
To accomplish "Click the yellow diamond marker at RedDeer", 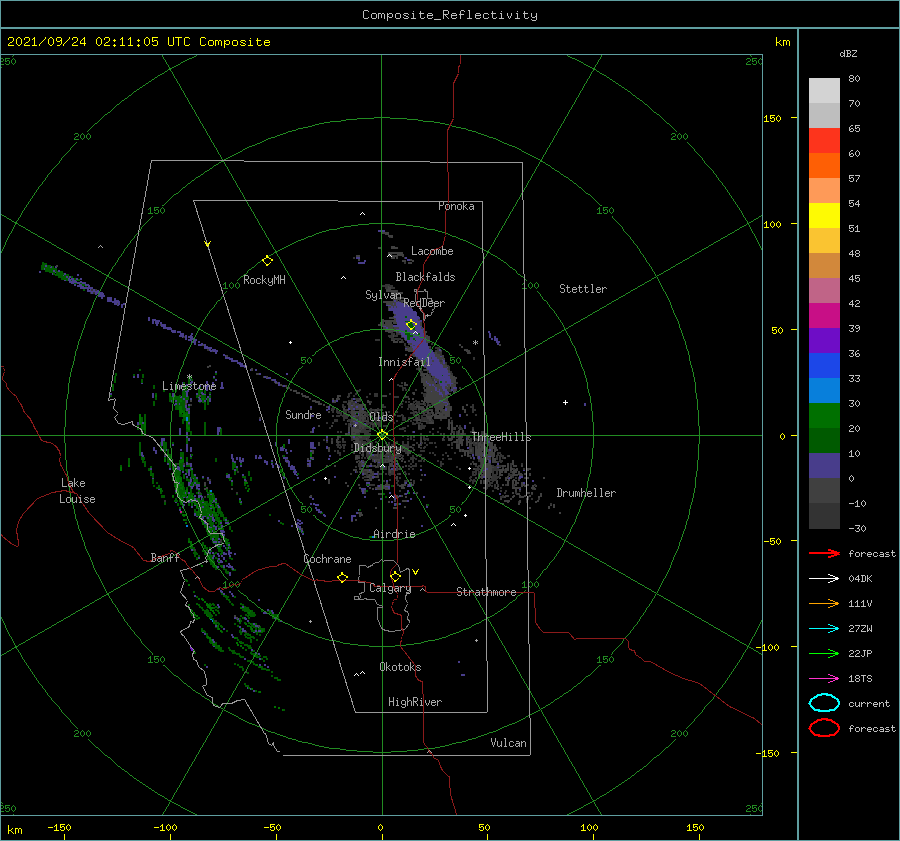I will [411, 325].
